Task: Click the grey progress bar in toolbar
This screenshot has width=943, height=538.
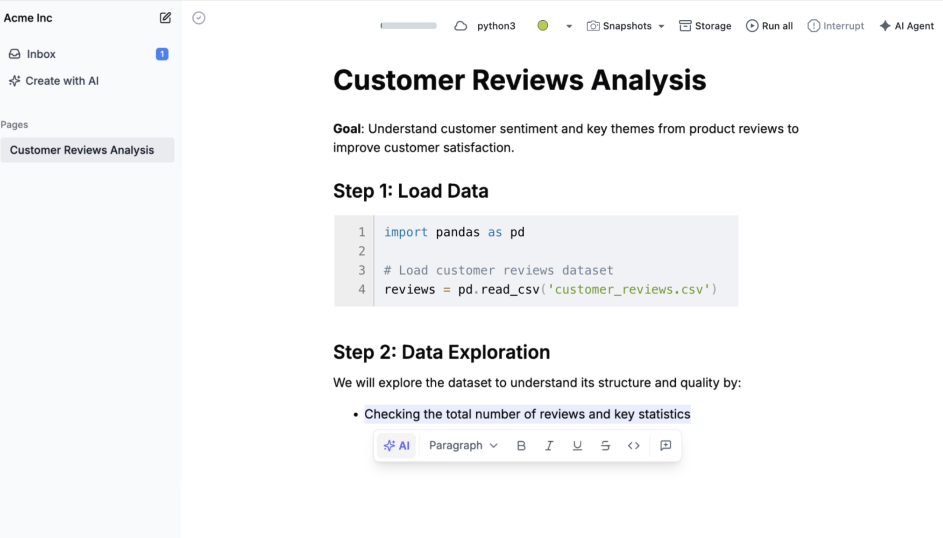Action: point(409,26)
